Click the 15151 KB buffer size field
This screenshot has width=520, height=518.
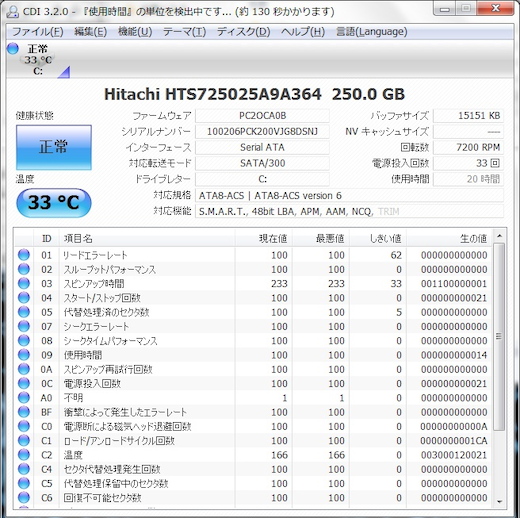(468, 116)
